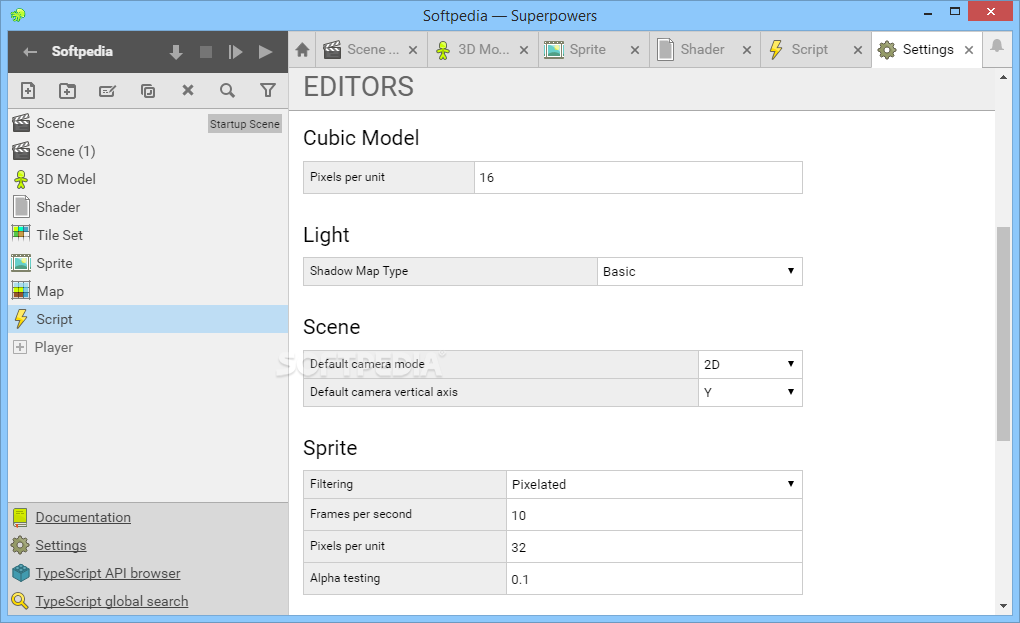The height and width of the screenshot is (623, 1020).
Task: Click the scrollbar down arrow
Action: (1003, 606)
